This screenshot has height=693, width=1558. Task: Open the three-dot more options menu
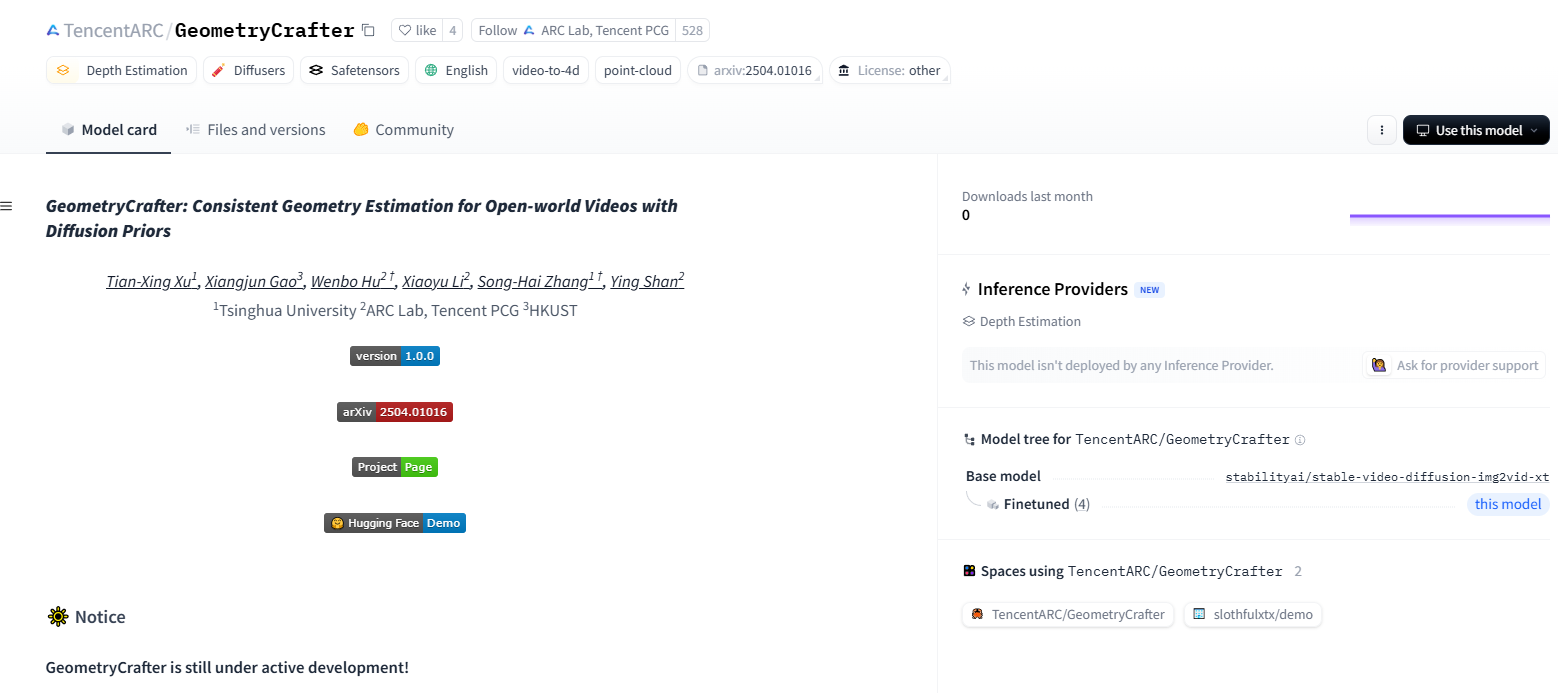(1381, 130)
